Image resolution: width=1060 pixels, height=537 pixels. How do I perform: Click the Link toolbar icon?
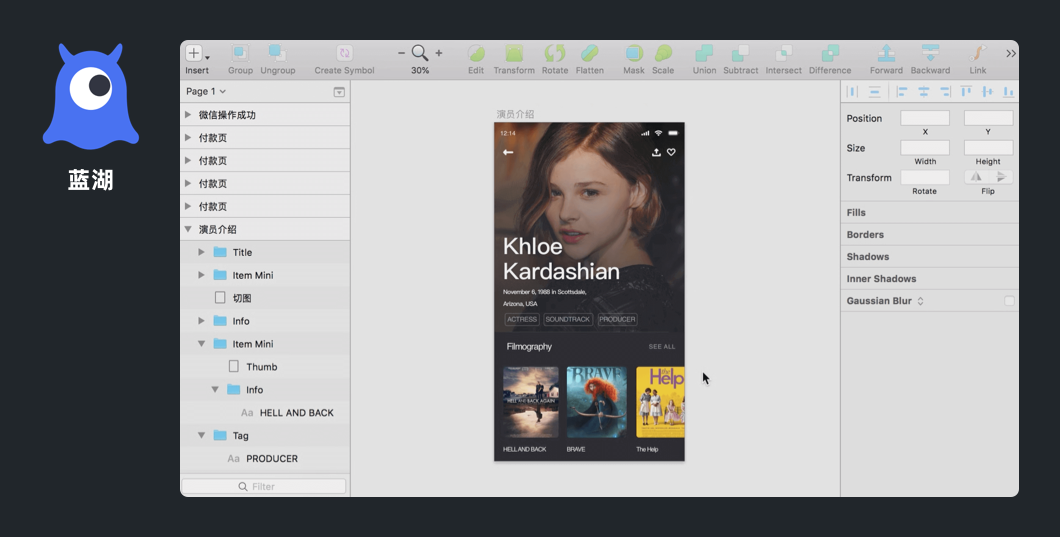tap(978, 53)
